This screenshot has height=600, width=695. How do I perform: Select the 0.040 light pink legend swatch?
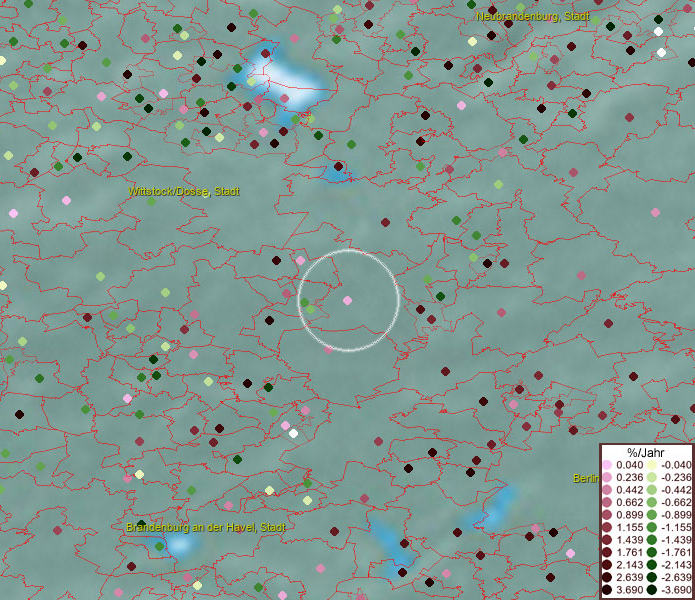pos(607,465)
